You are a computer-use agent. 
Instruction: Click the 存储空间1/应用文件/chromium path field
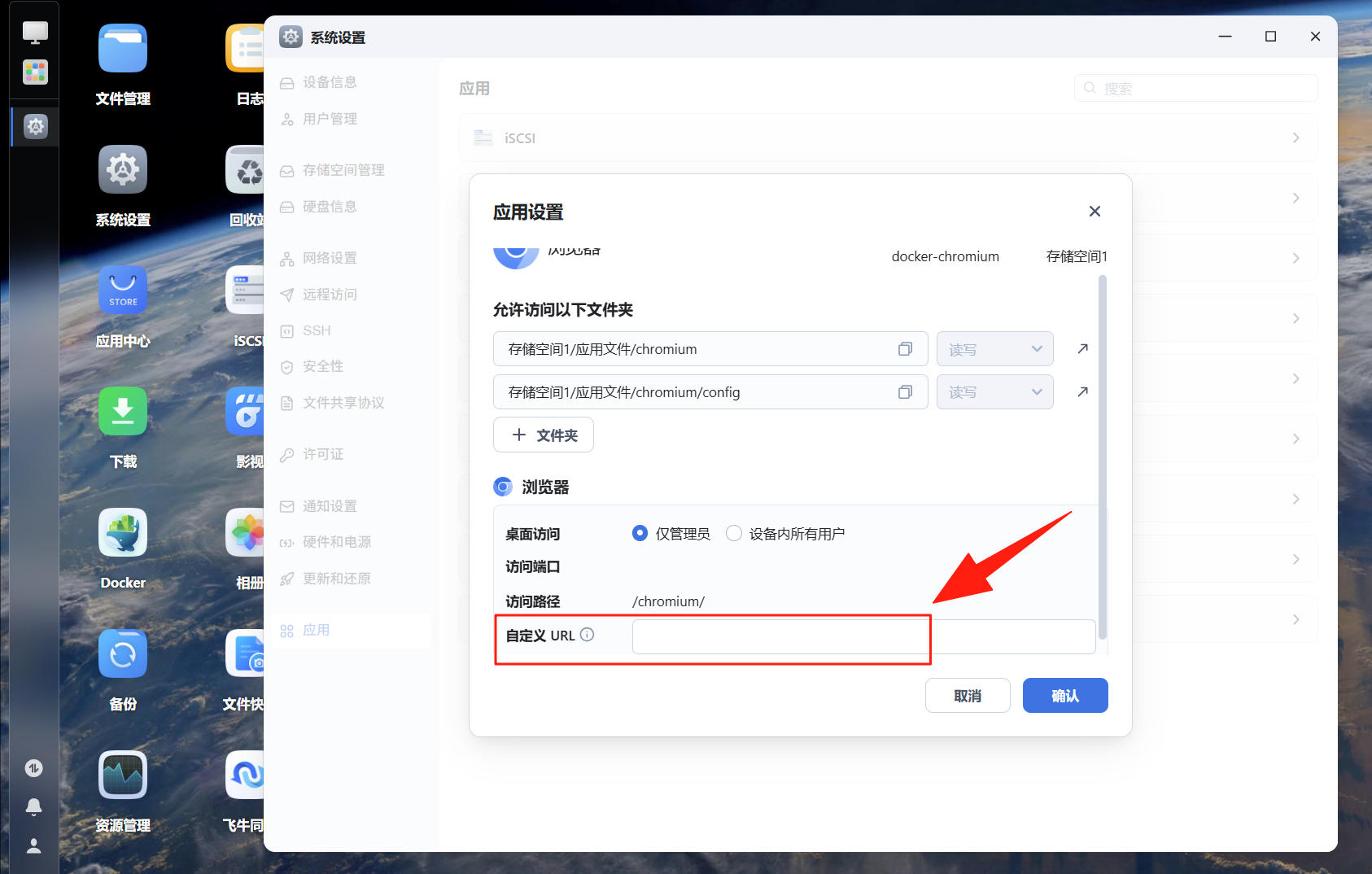click(710, 349)
